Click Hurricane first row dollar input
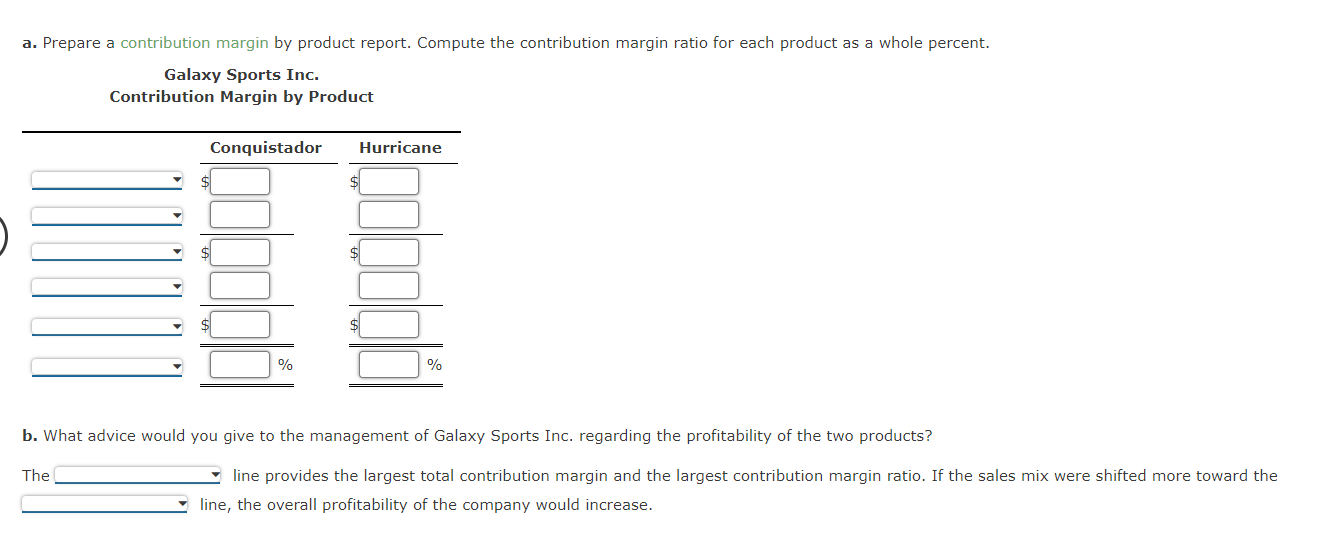Viewport: 1337px width, 542px height. tap(389, 181)
